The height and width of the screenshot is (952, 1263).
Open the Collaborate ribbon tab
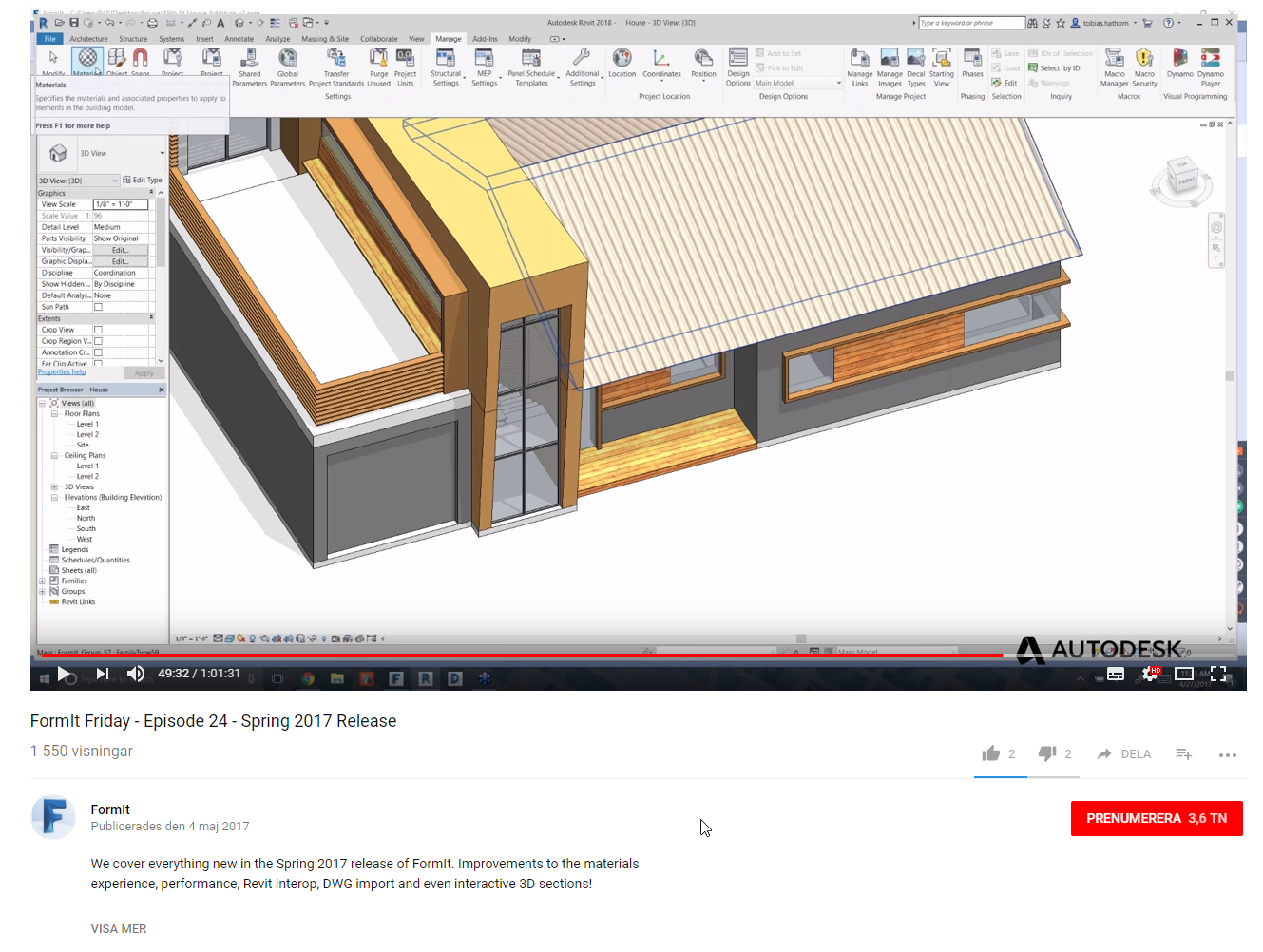[378, 39]
